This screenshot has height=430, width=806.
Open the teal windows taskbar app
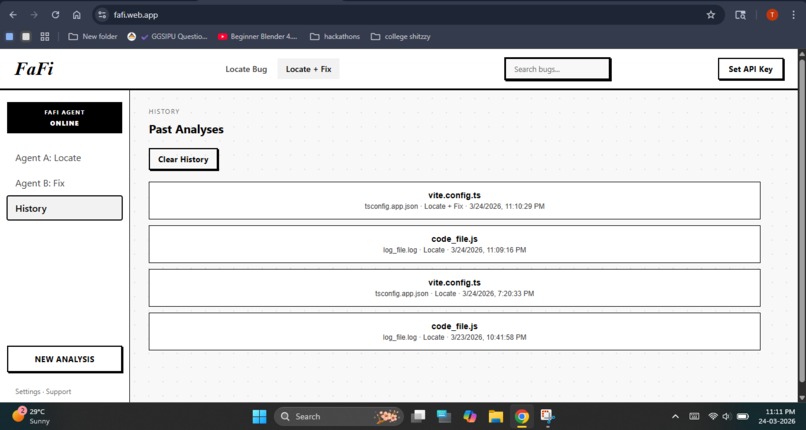444,416
